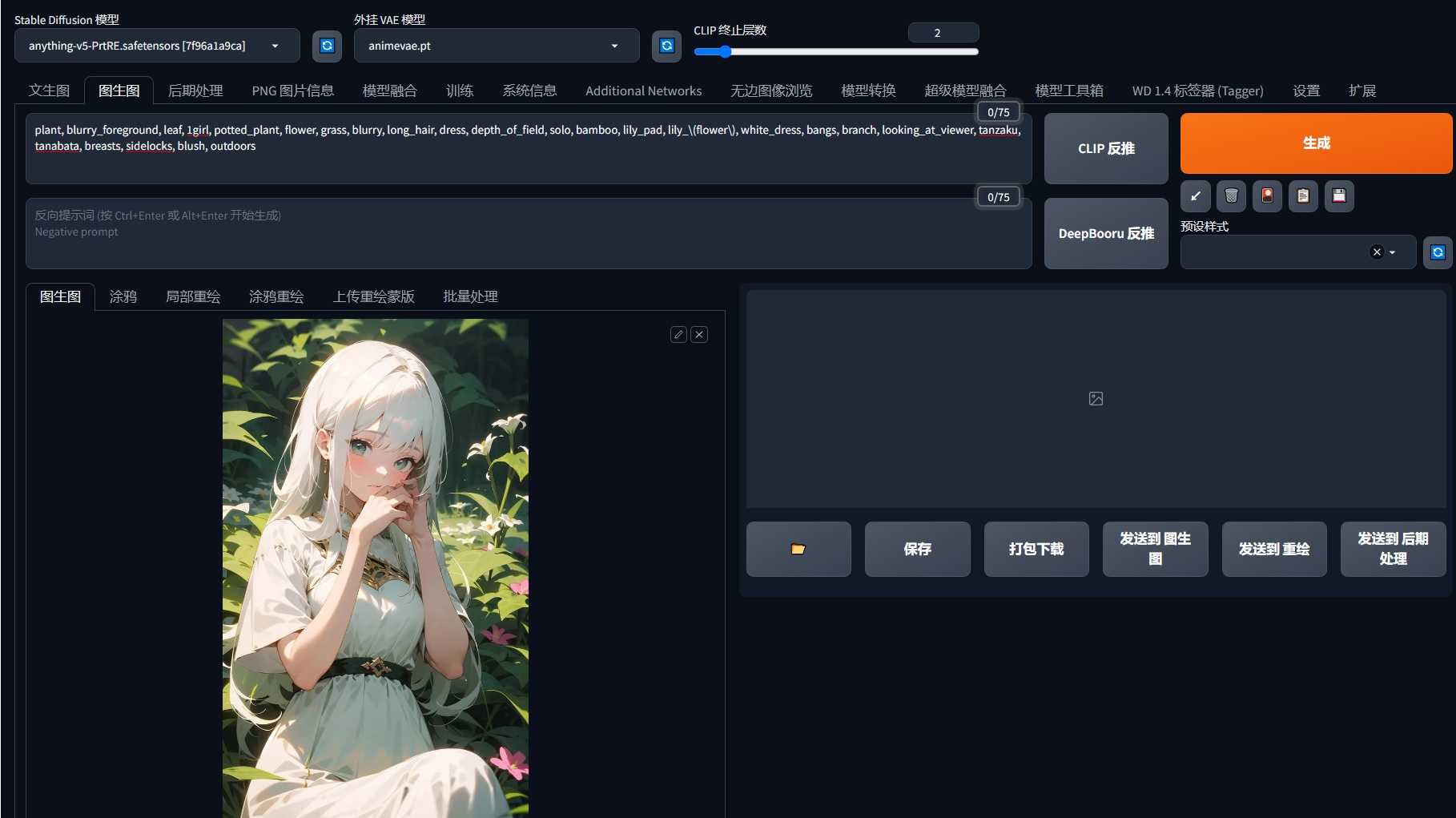Screen dimensions: 1456x818
Task: Apply selected styles with the clipboard icon
Action: pyautogui.click(x=1303, y=195)
